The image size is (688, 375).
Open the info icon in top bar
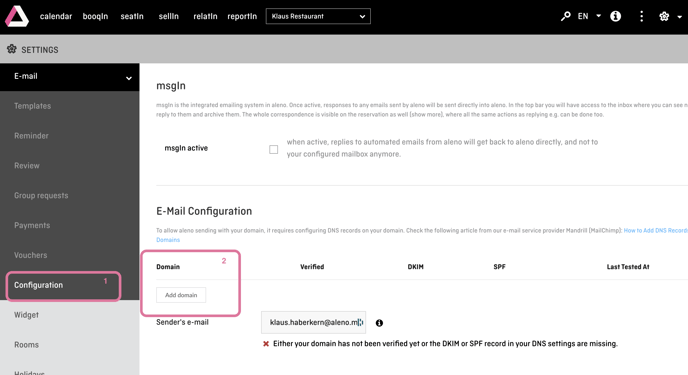pyautogui.click(x=616, y=16)
